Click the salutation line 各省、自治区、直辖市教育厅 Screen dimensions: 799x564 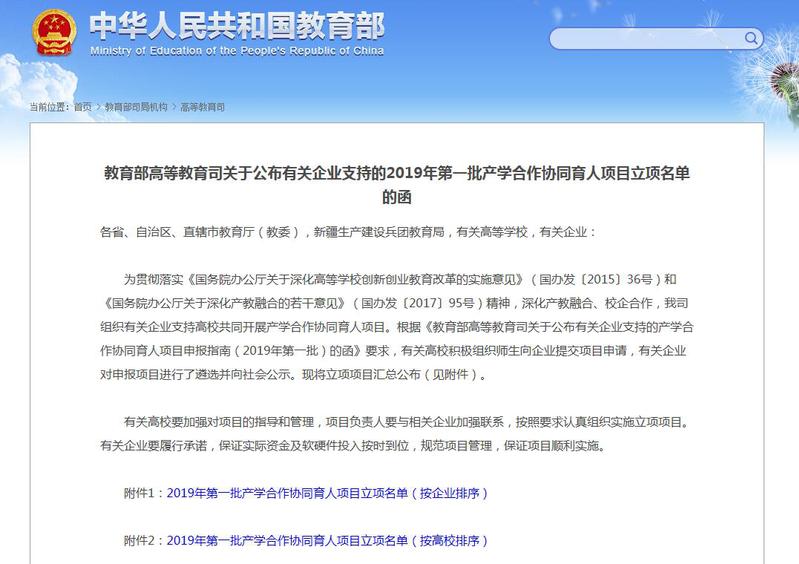[x=348, y=232]
